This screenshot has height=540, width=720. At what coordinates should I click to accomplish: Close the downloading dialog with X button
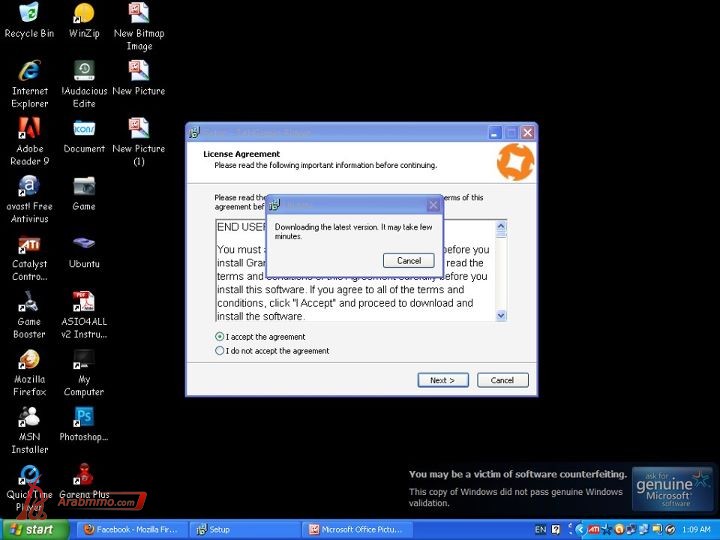(x=433, y=205)
